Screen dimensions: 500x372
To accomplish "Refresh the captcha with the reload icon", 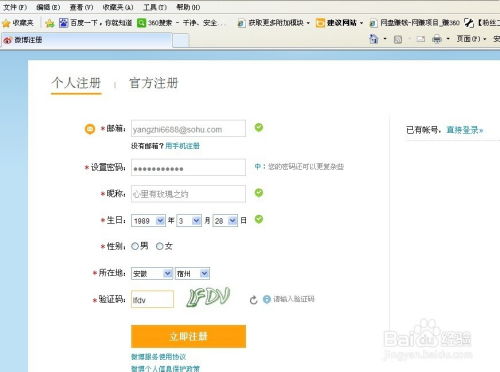I will tap(253, 300).
